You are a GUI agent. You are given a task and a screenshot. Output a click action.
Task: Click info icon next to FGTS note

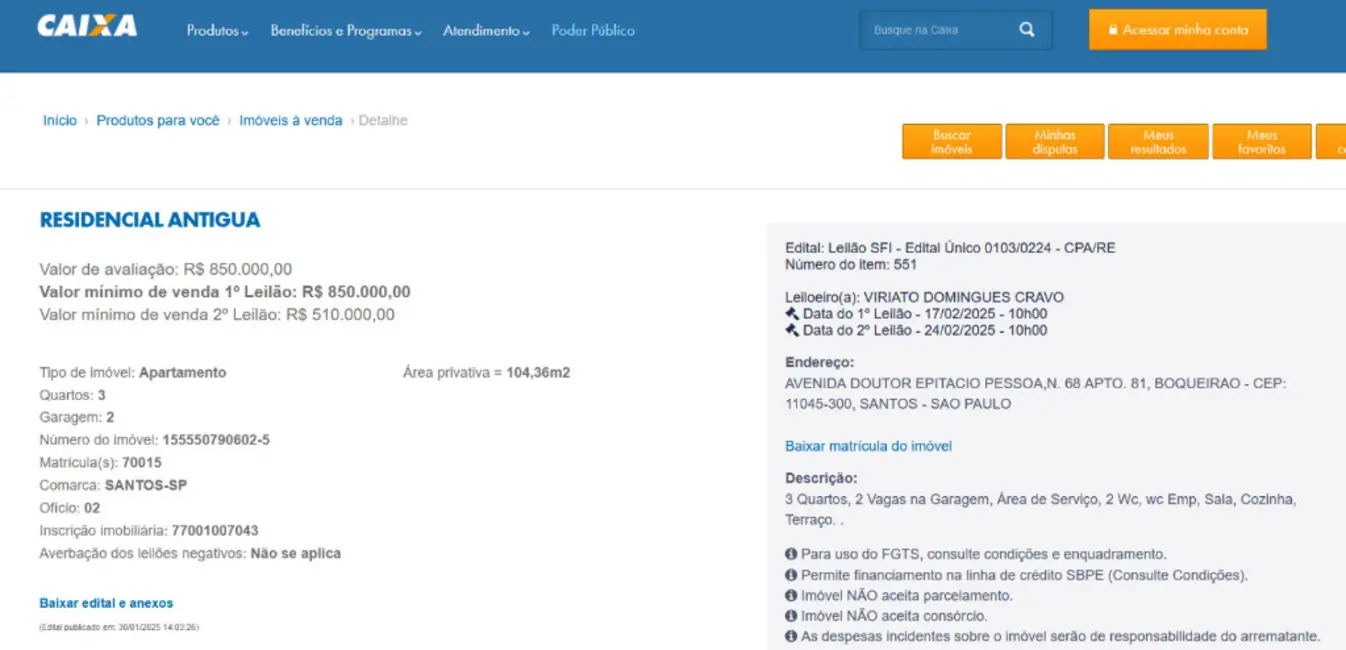(791, 554)
